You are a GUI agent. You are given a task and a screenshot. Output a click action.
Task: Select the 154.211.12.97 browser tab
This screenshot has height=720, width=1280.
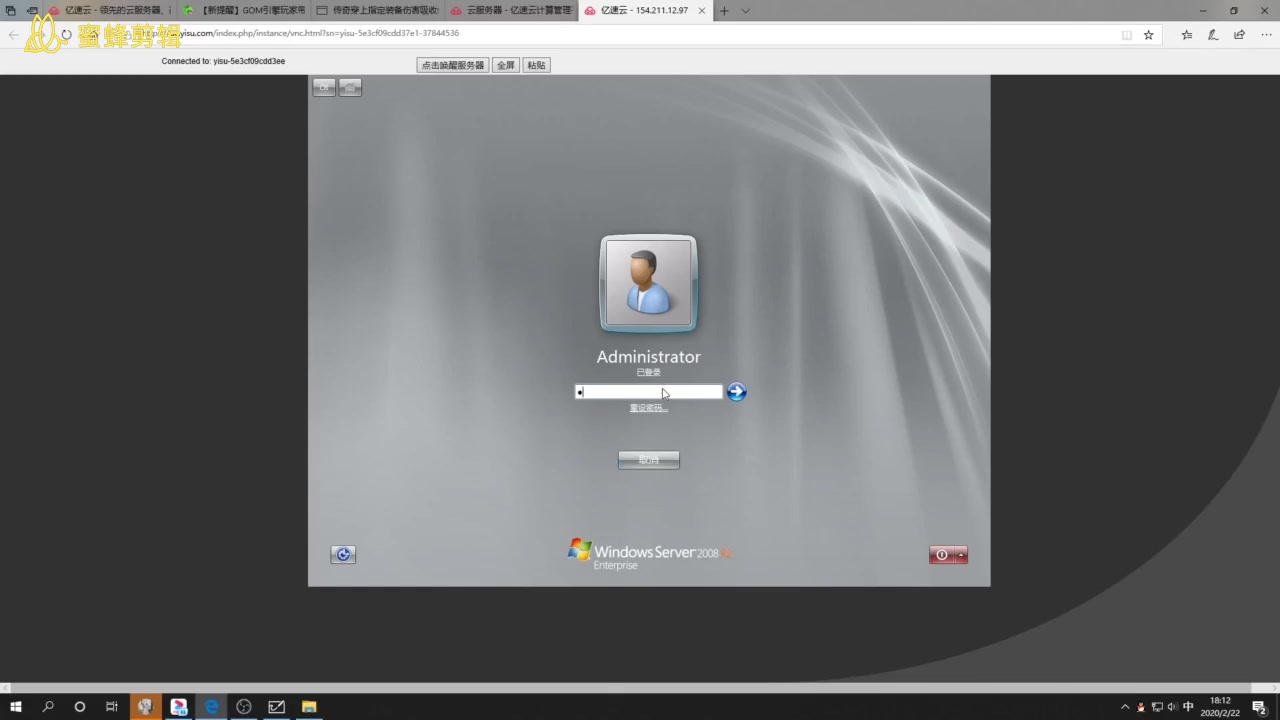coord(645,10)
